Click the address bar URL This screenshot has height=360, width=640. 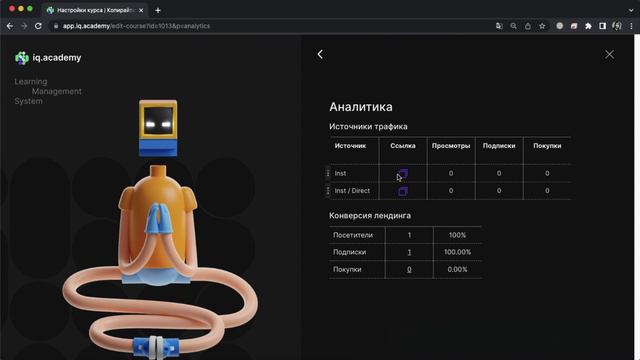click(136, 26)
